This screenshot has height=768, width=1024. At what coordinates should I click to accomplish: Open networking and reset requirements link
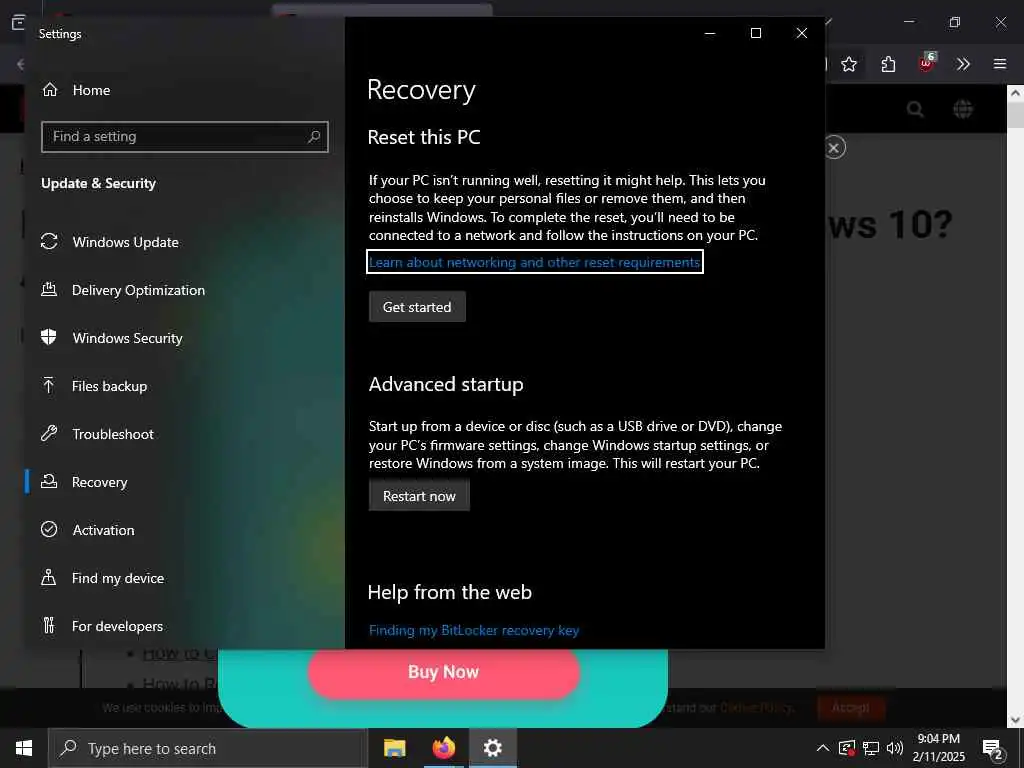click(x=534, y=262)
